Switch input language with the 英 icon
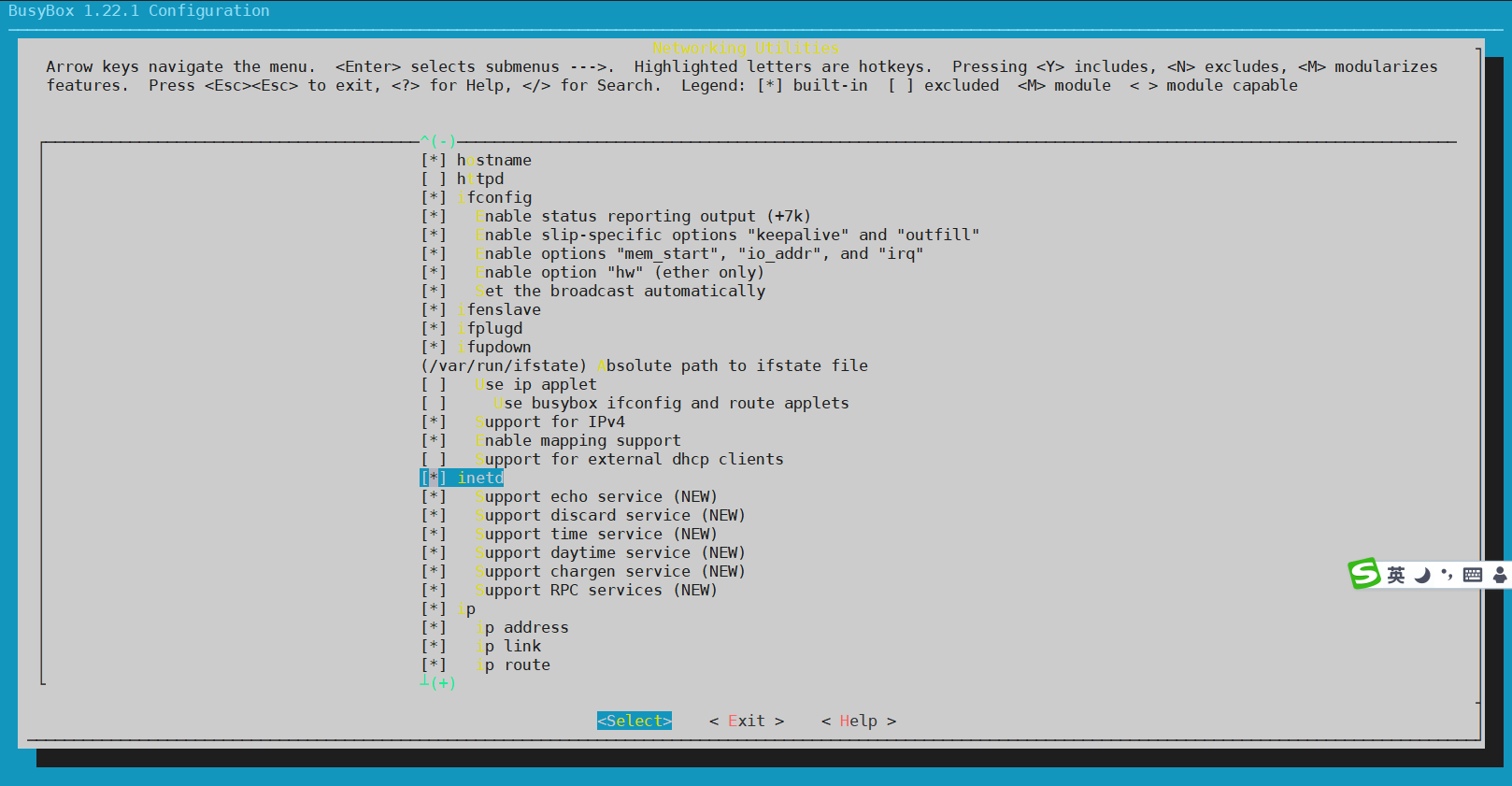This screenshot has height=786, width=1512. (x=1395, y=575)
